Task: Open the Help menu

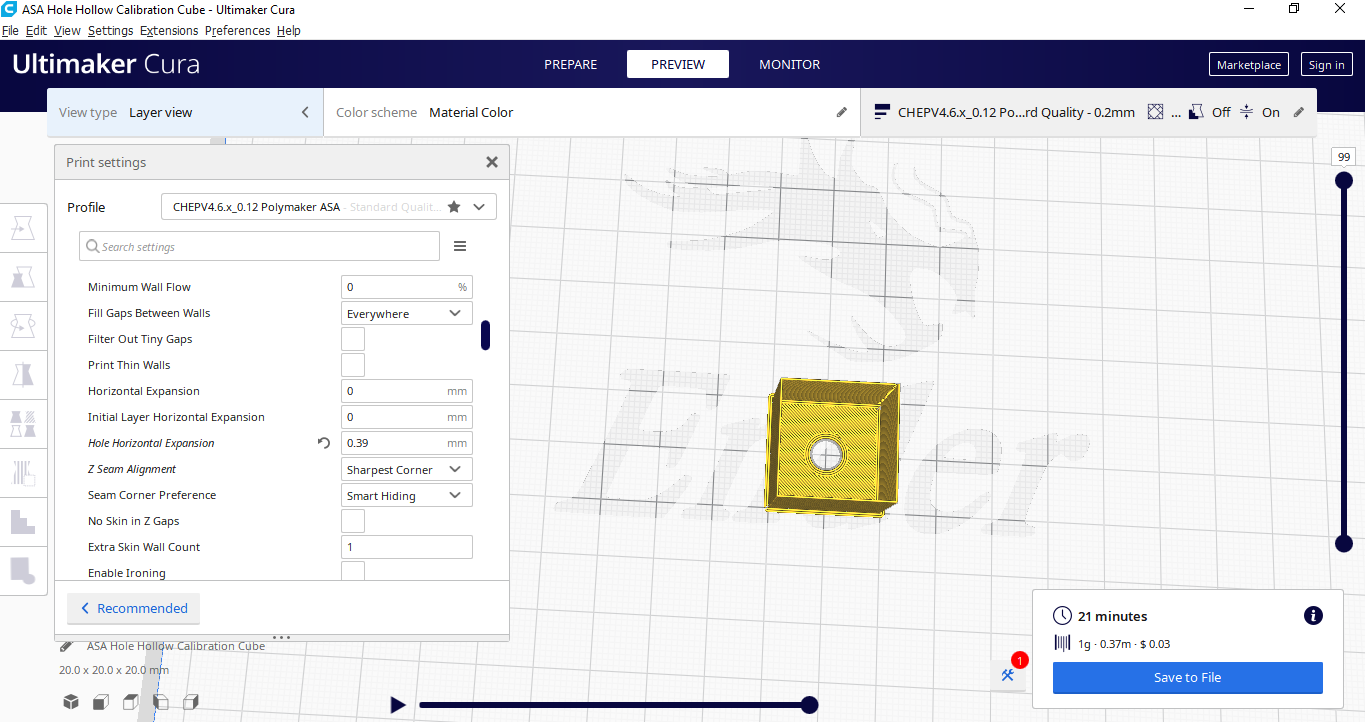Action: [x=289, y=31]
